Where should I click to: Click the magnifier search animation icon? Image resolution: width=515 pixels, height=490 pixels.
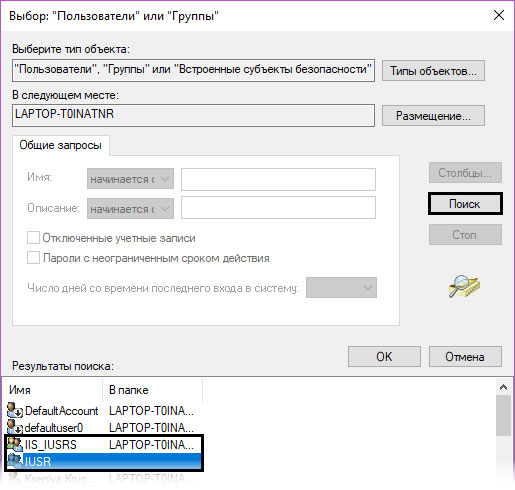(x=464, y=286)
